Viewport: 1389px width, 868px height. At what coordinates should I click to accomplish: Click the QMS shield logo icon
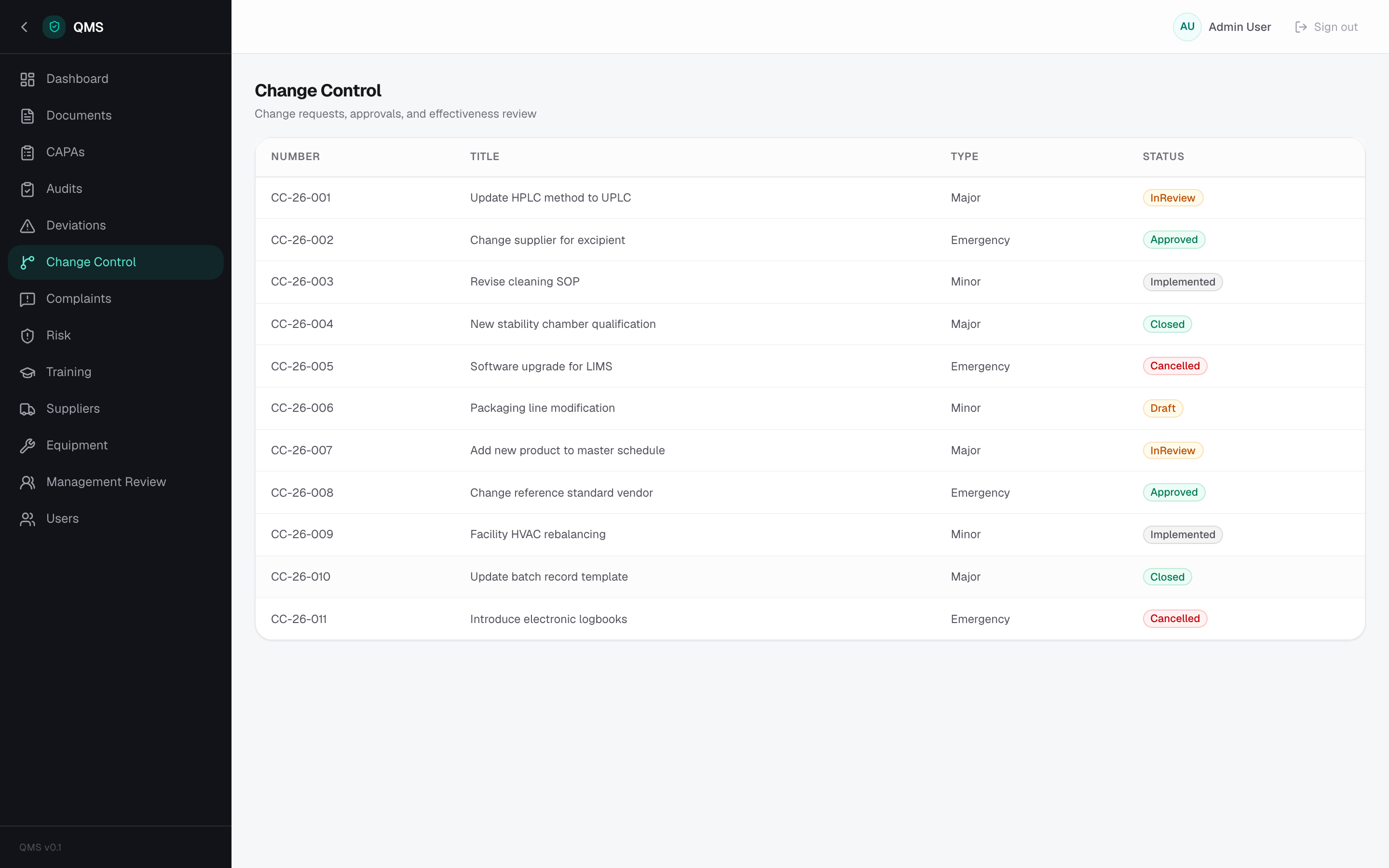coord(54,27)
